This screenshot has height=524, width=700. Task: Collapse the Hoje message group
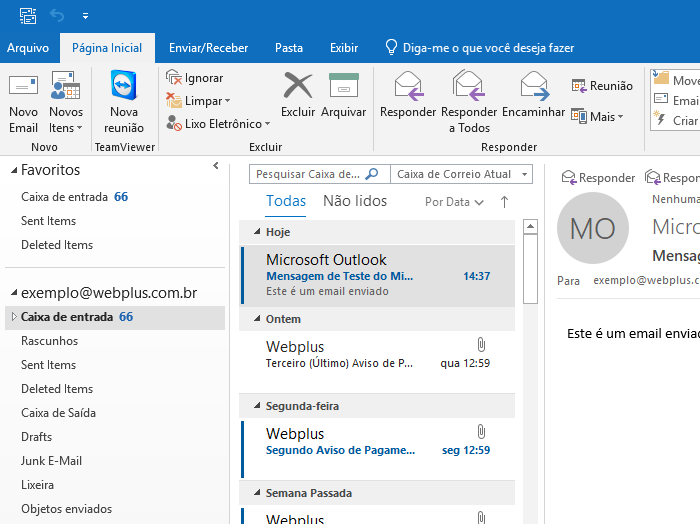point(257,232)
